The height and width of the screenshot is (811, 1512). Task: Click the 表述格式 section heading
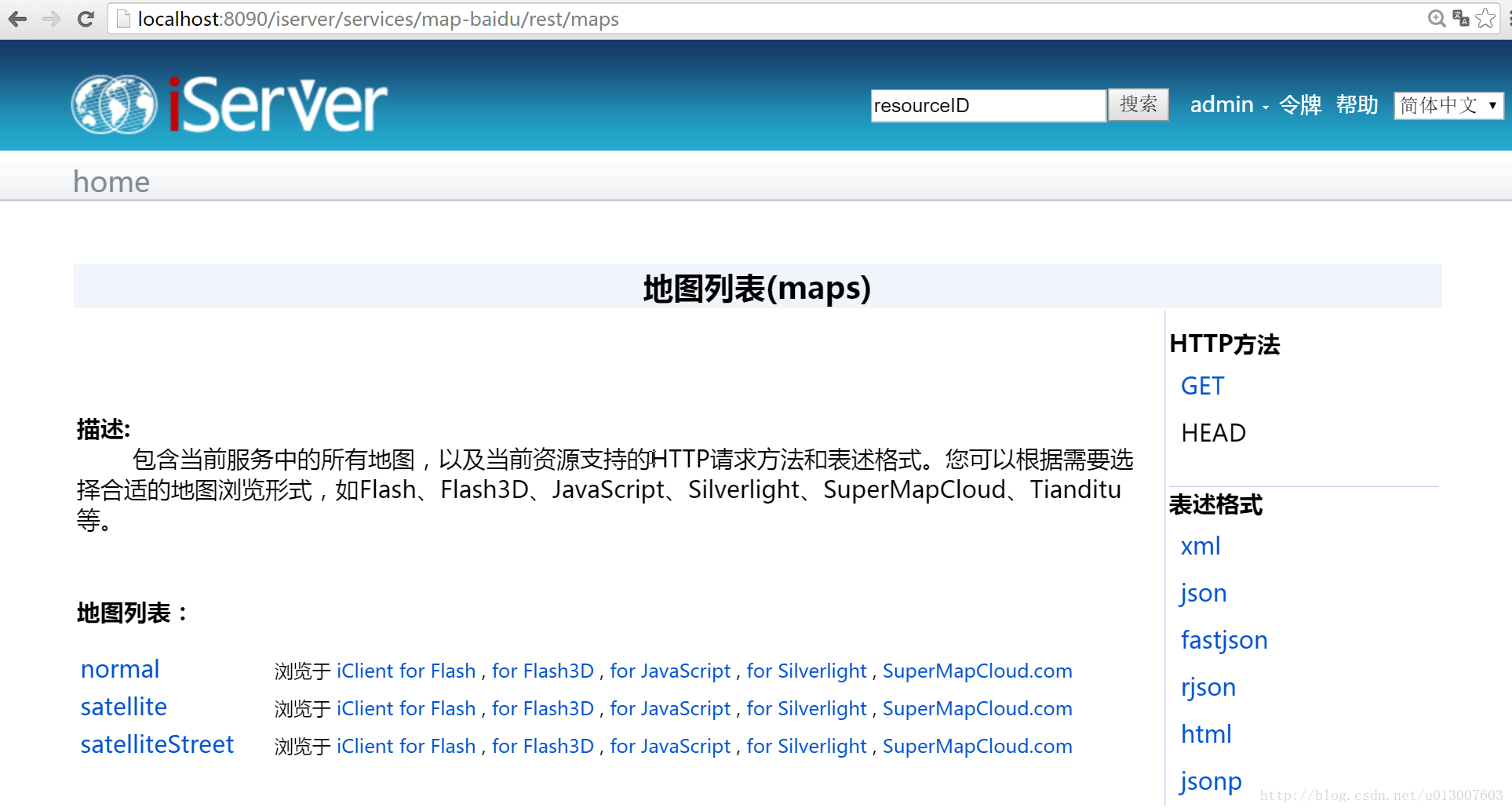click(1216, 504)
